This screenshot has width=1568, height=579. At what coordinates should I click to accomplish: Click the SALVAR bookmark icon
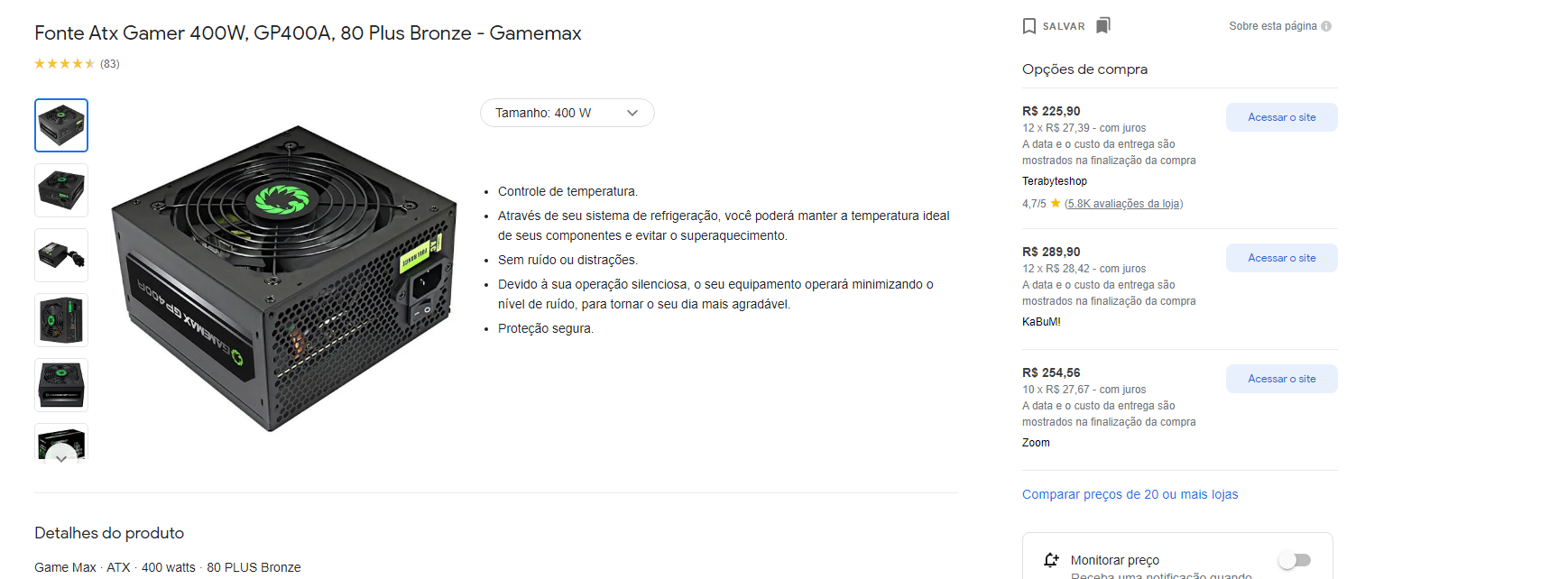(x=1029, y=26)
